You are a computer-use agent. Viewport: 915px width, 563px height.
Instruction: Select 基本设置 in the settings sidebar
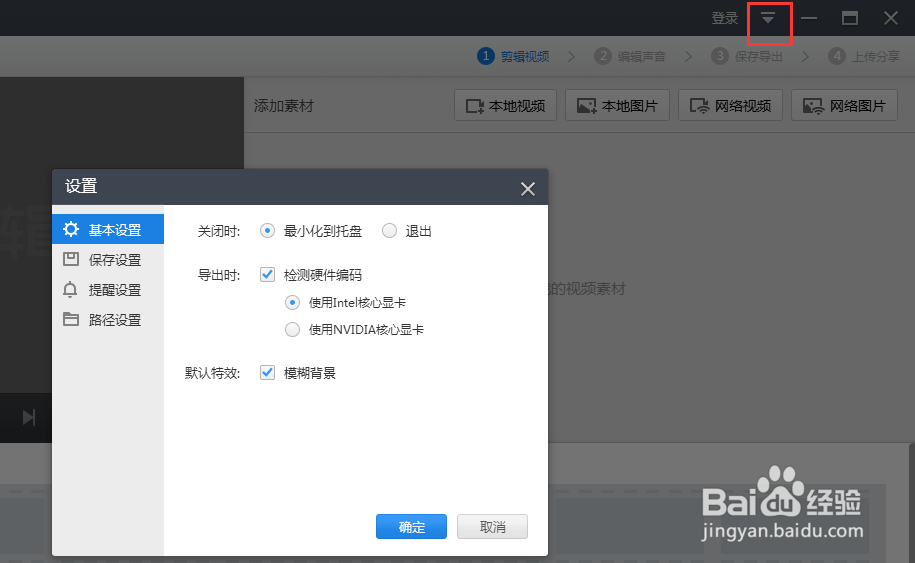point(108,229)
